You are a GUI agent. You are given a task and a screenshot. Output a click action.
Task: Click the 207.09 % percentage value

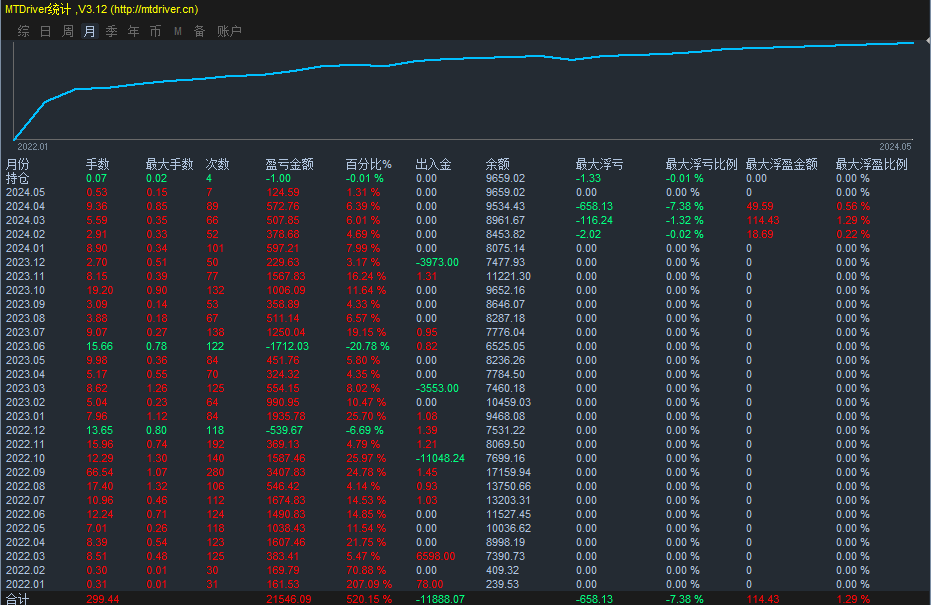tap(369, 584)
